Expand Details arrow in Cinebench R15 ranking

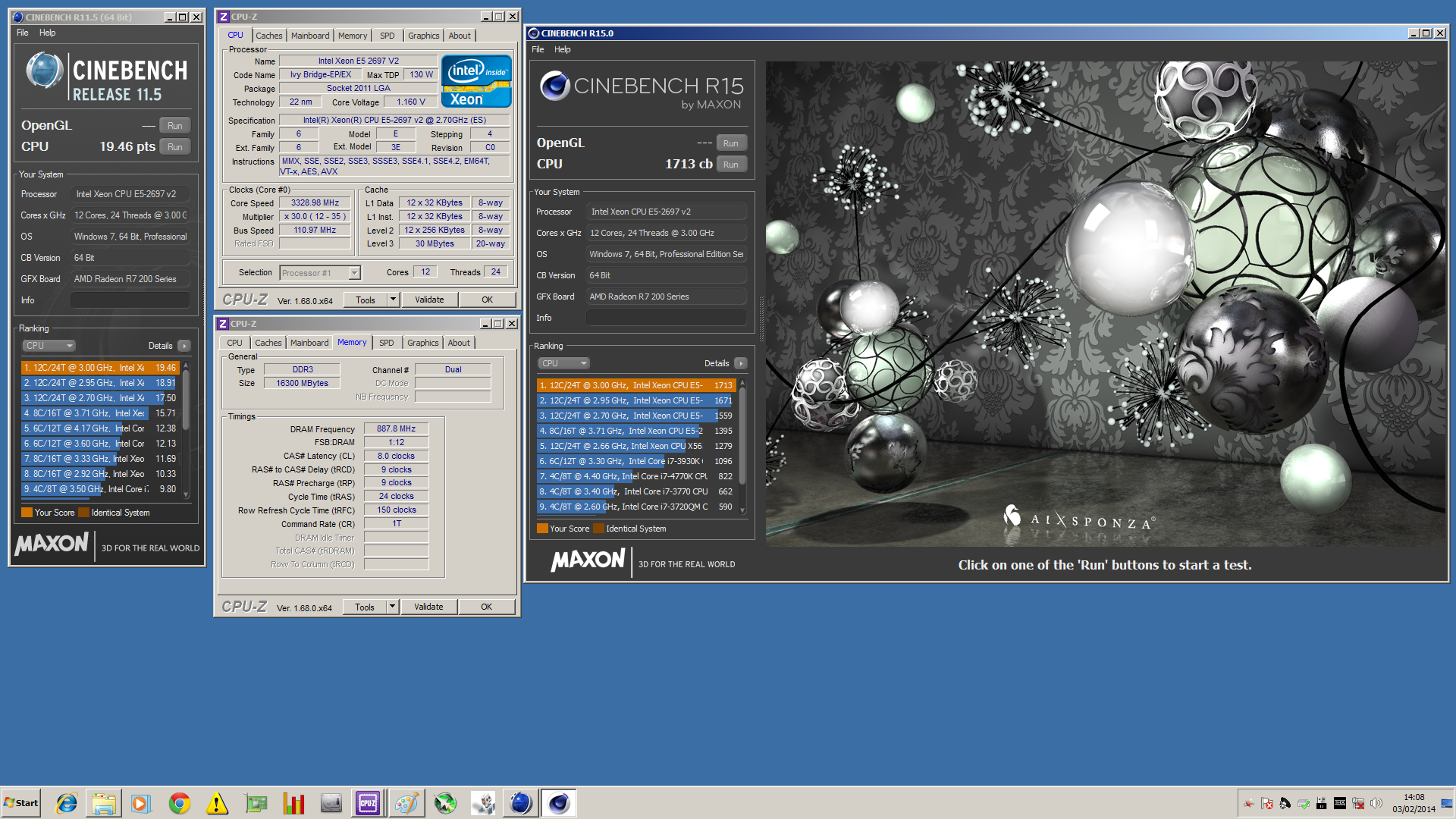pyautogui.click(x=741, y=363)
